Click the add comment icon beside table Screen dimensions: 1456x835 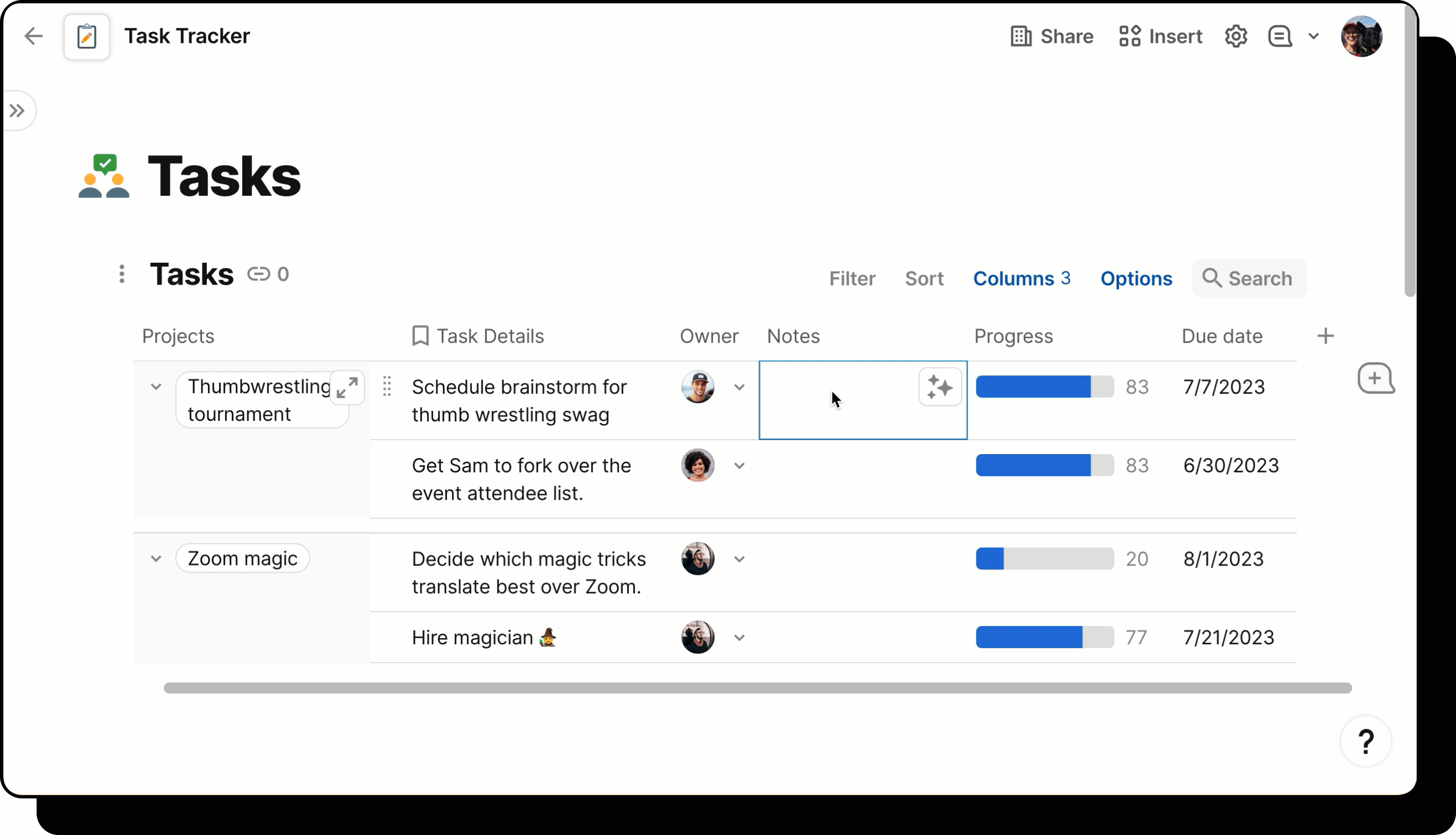point(1375,379)
